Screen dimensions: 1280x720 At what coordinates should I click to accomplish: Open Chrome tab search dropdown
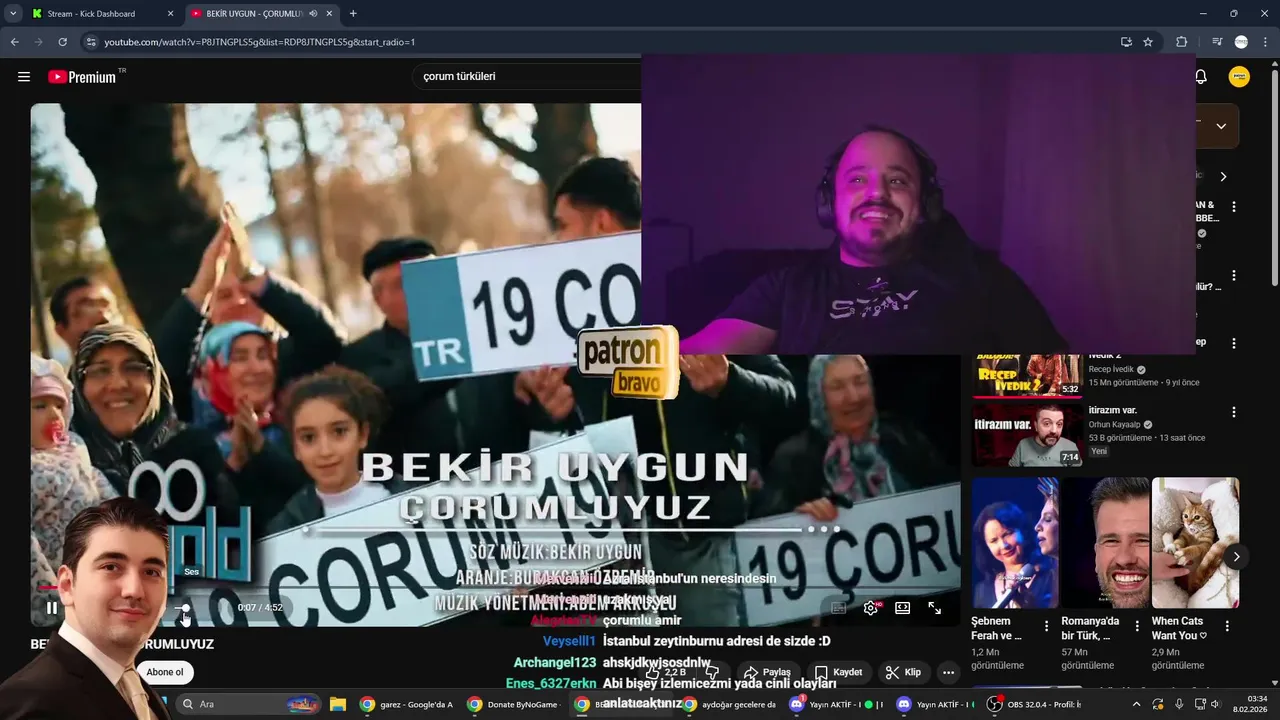pyautogui.click(x=13, y=14)
